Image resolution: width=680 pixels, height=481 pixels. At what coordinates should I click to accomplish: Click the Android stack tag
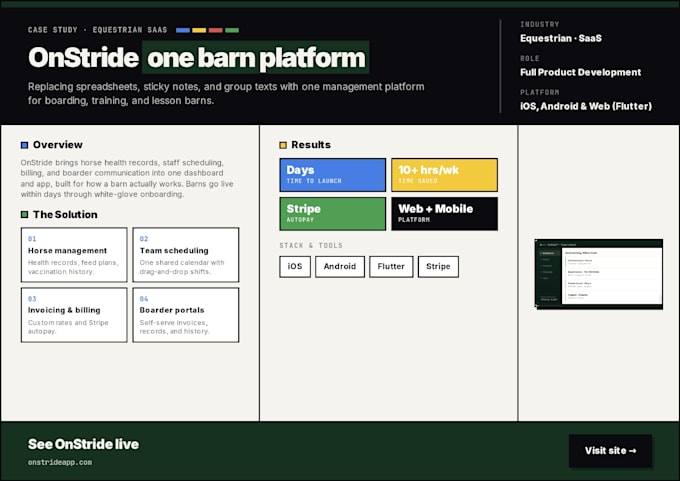click(340, 266)
